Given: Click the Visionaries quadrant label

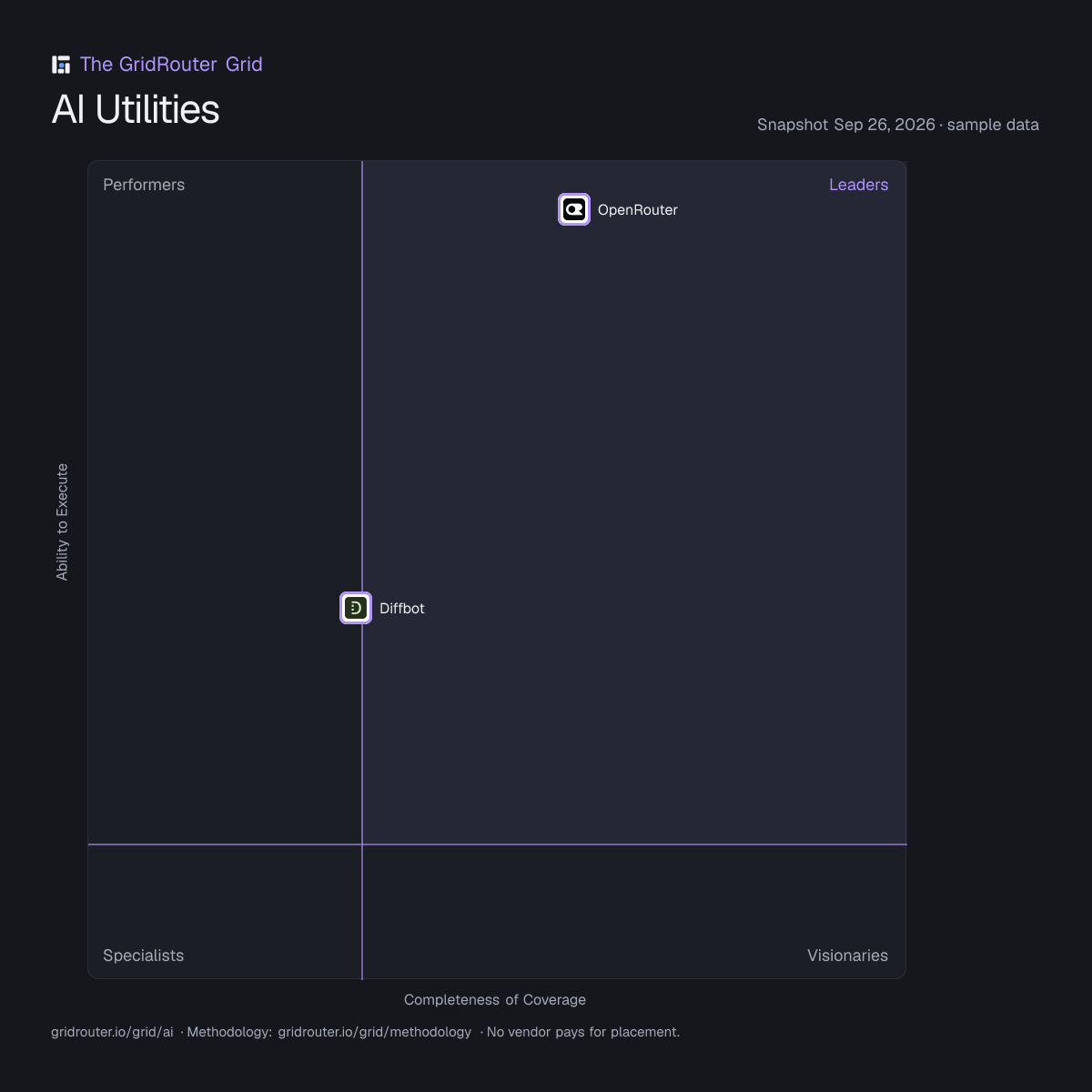Looking at the screenshot, I should [x=847, y=955].
